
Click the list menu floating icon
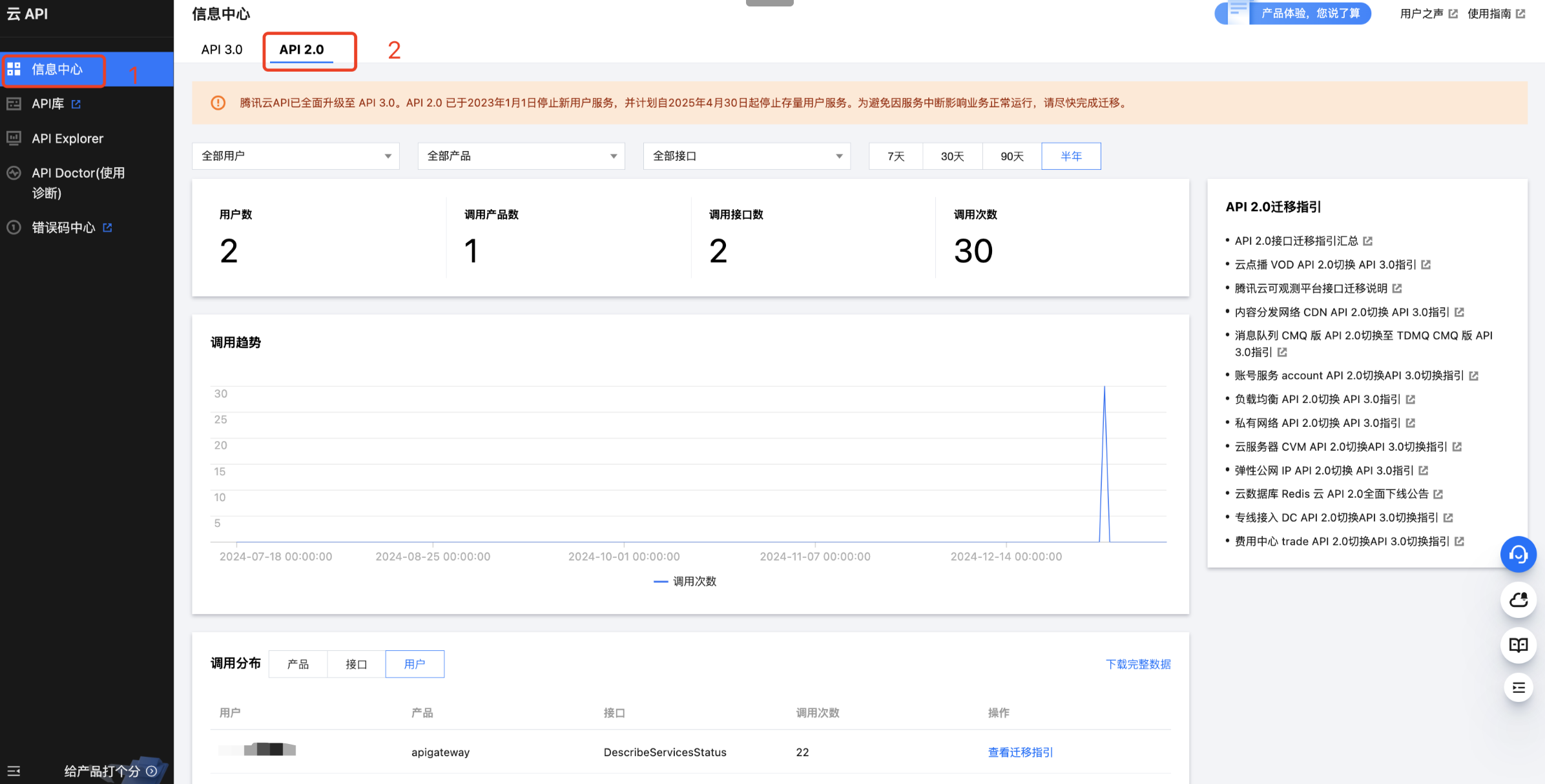(1518, 688)
